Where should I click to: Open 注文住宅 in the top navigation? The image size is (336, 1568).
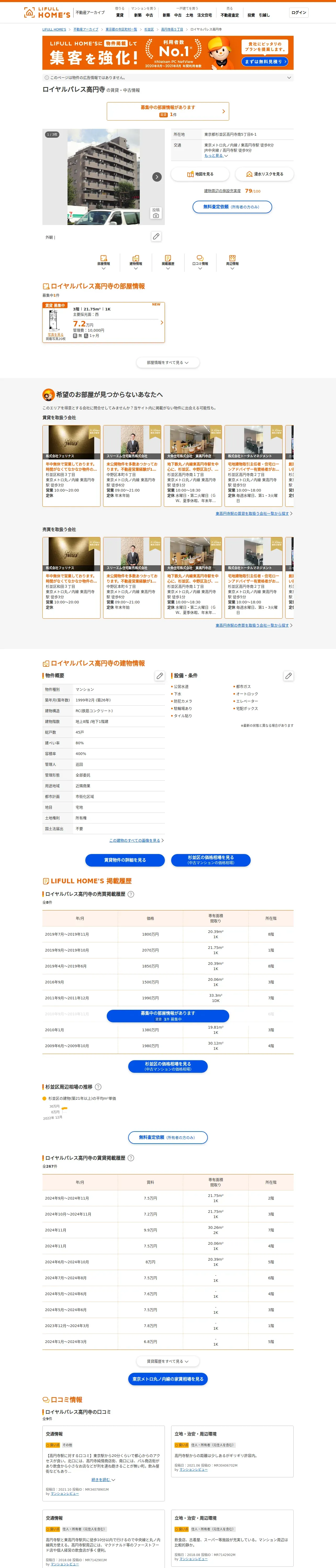[205, 15]
